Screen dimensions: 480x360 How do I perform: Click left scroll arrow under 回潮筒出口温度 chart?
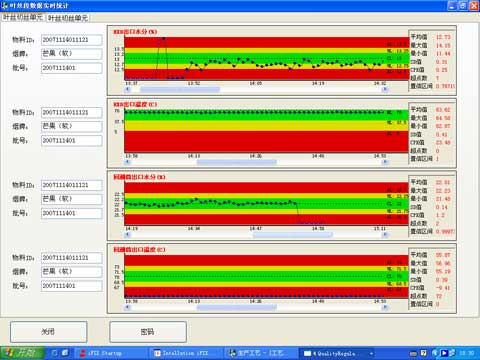click(127, 307)
